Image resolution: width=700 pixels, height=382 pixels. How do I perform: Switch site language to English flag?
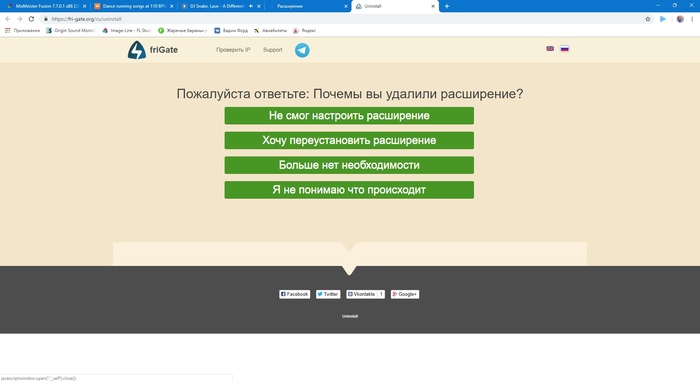(x=550, y=49)
